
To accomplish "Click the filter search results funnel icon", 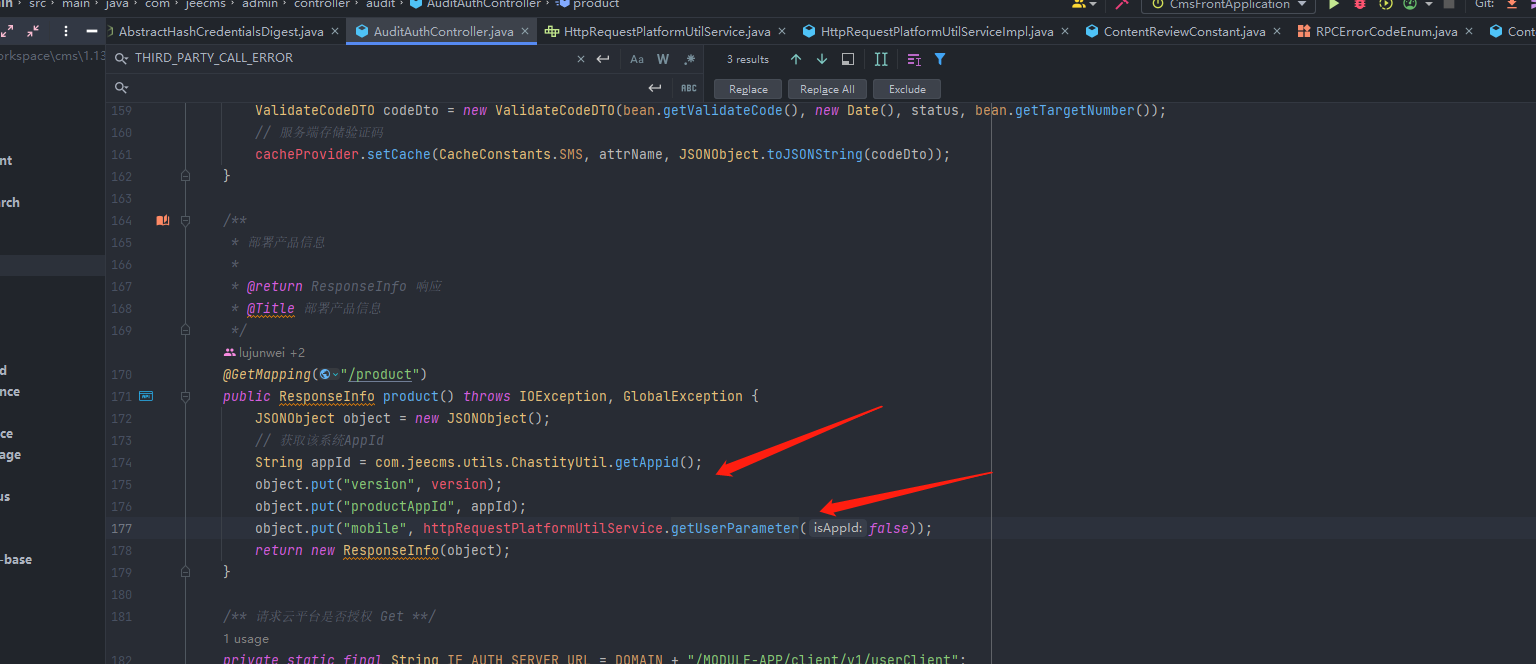I will (x=940, y=59).
